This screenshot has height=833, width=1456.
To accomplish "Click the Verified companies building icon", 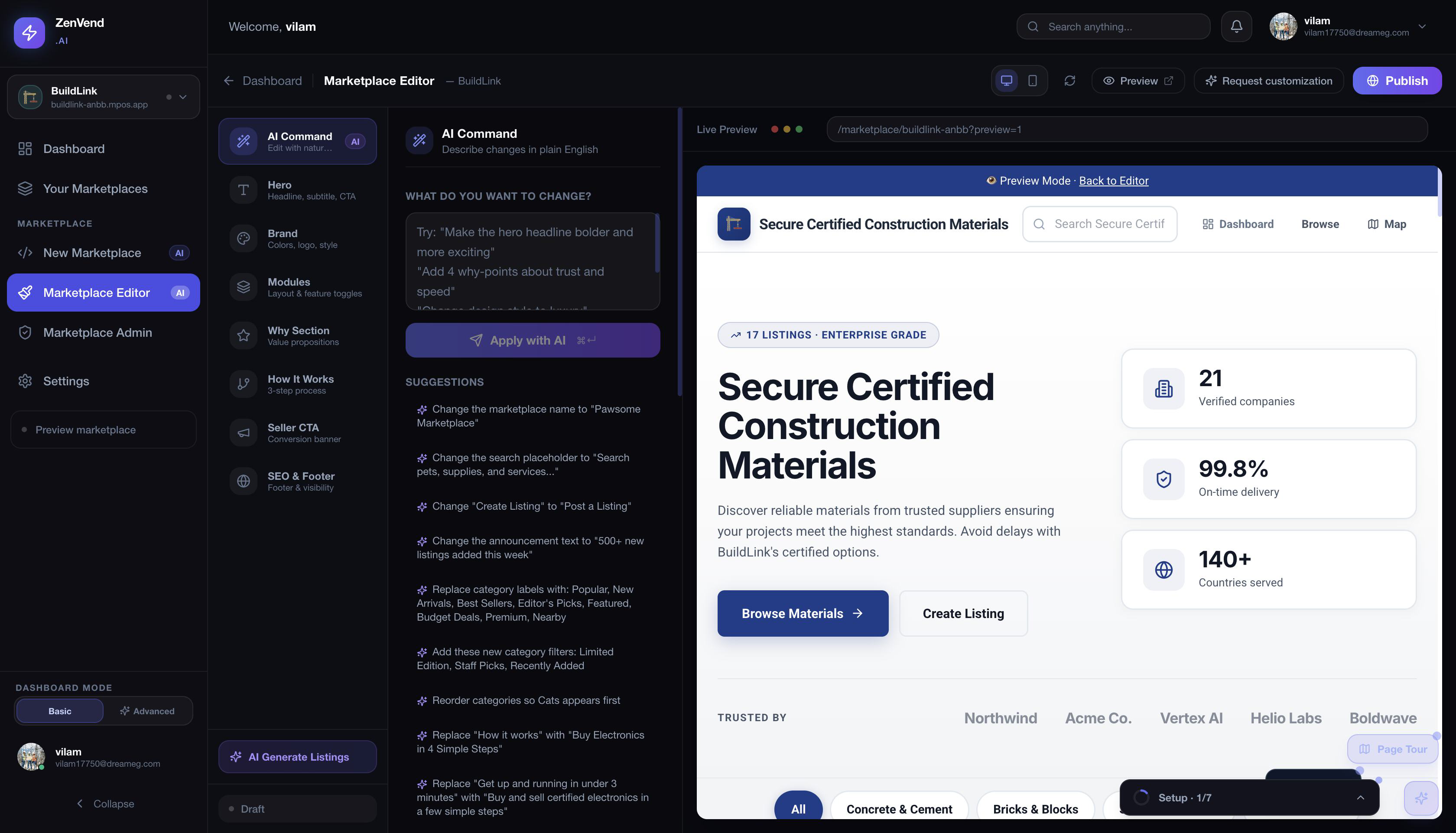I will 1163,388.
